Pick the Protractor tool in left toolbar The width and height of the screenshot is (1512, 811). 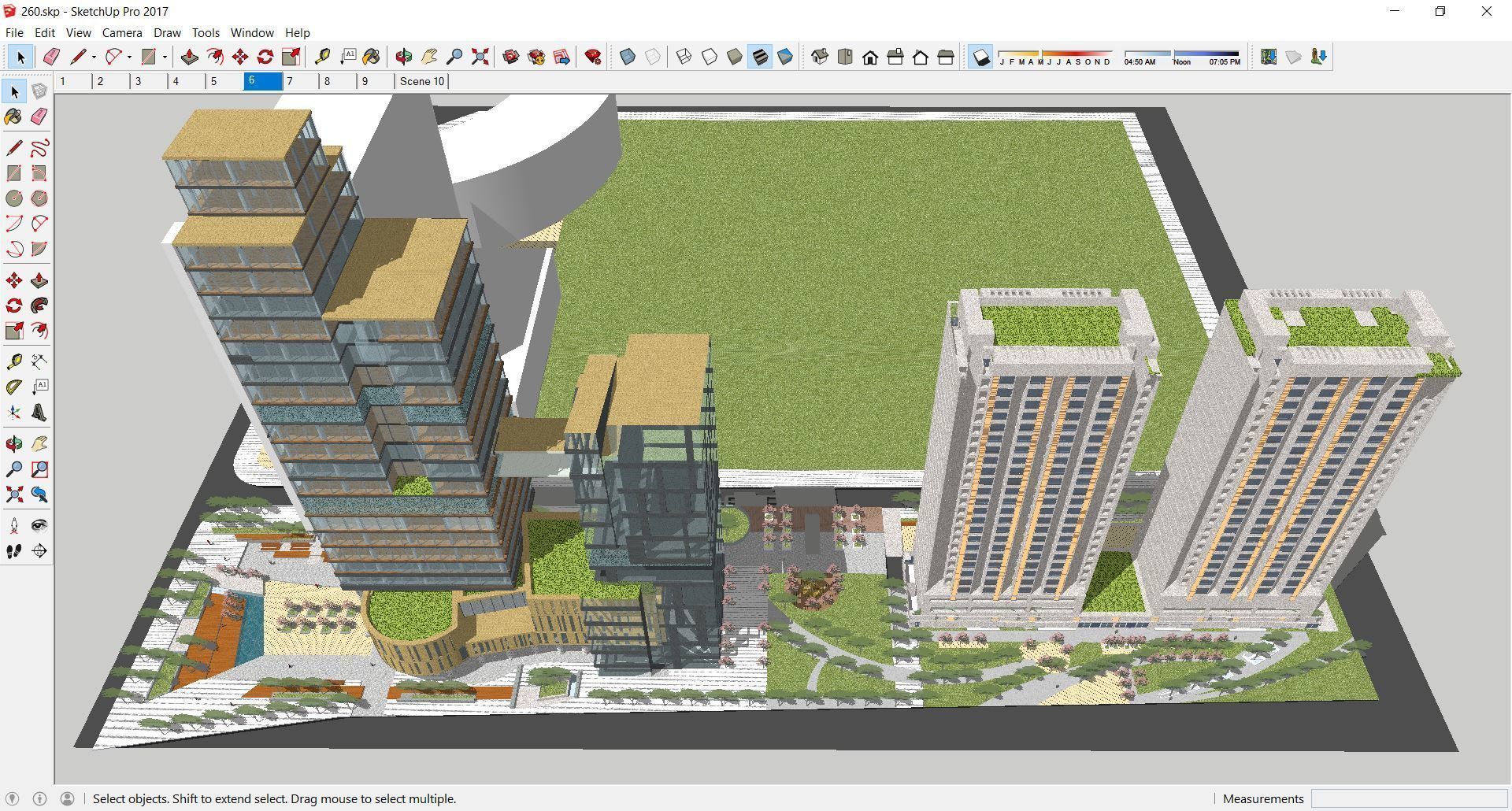14,387
